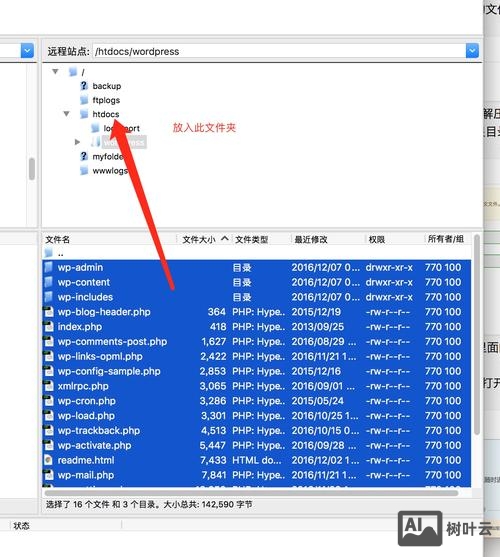This screenshot has width=500, height=557.
Task: Click the wp-activate.php file icon
Action: pos(49,445)
